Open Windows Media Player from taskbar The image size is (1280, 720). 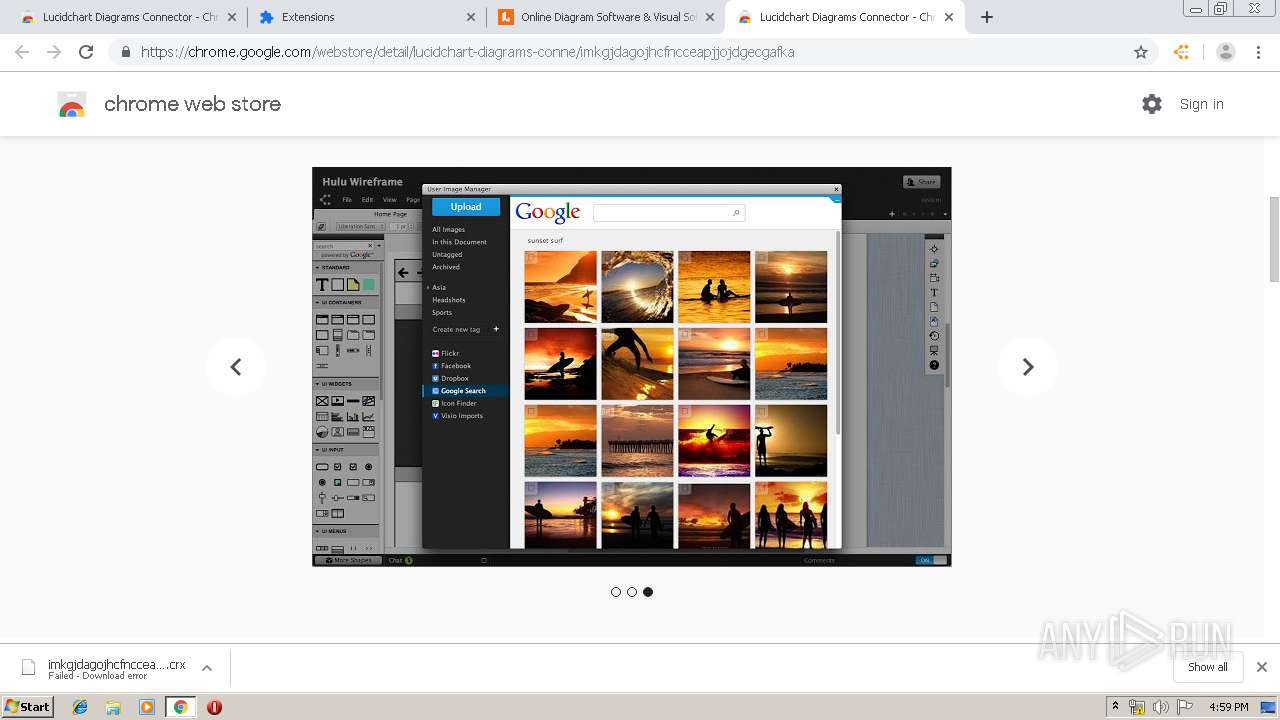click(147, 707)
